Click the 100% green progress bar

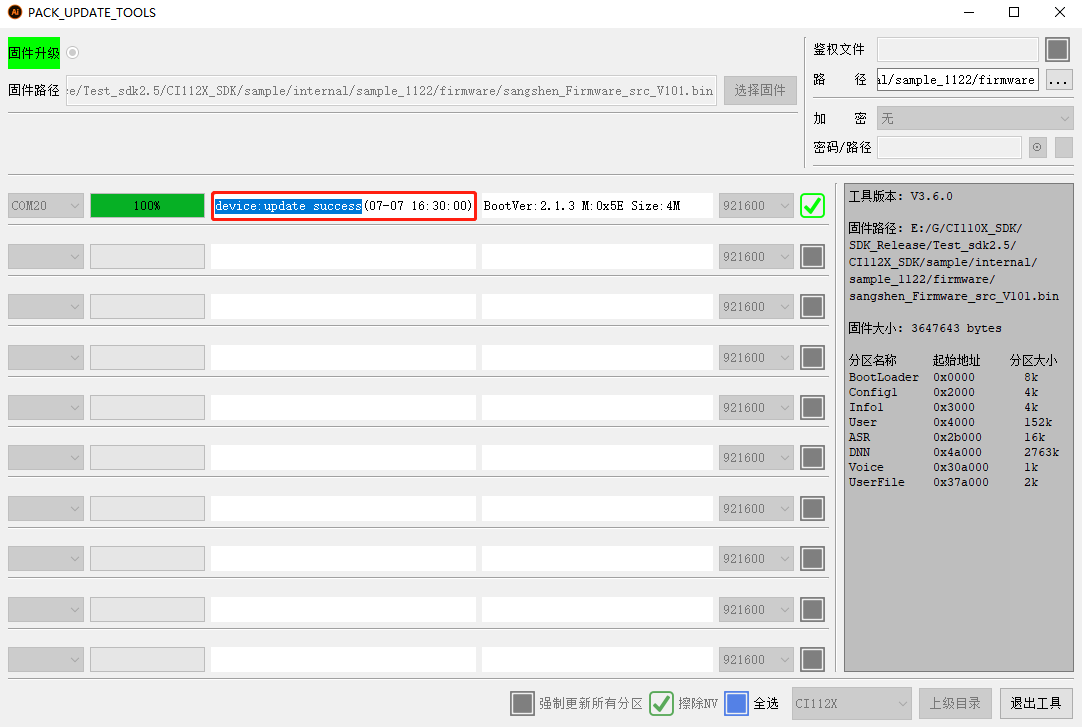pos(147,206)
